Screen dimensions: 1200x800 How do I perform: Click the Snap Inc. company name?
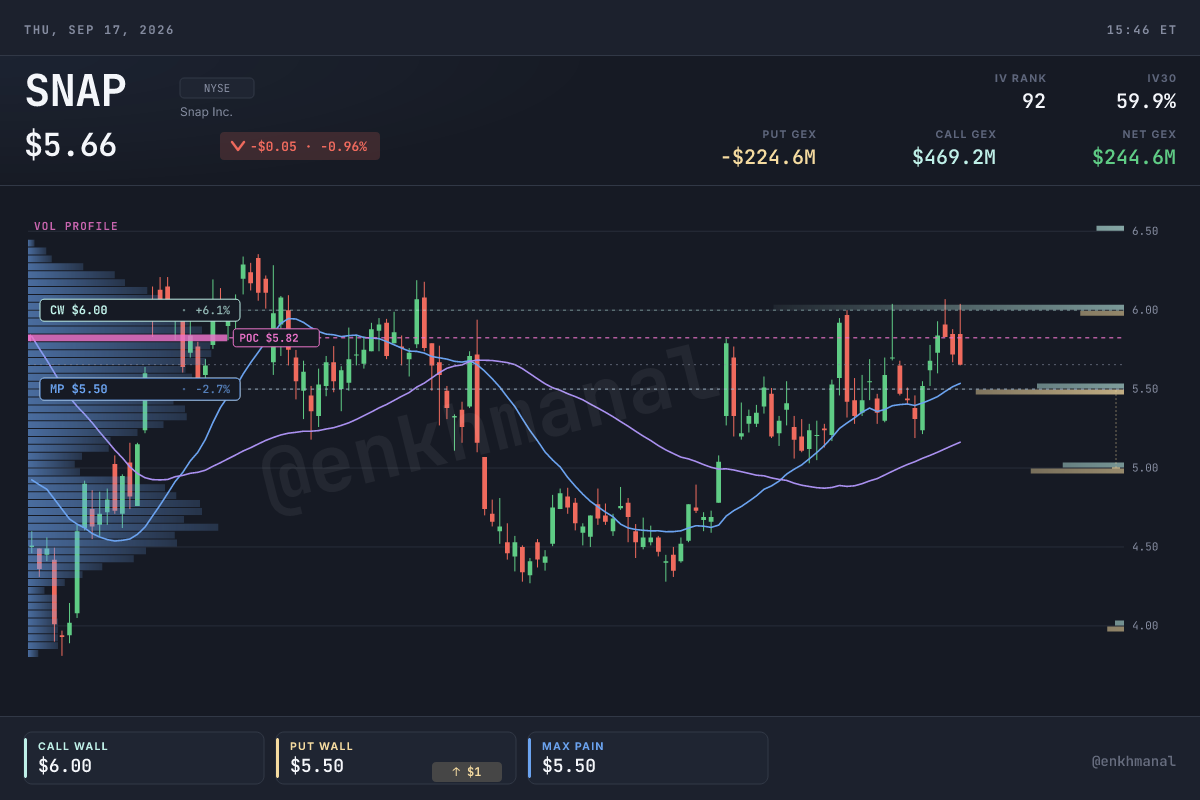(x=206, y=112)
